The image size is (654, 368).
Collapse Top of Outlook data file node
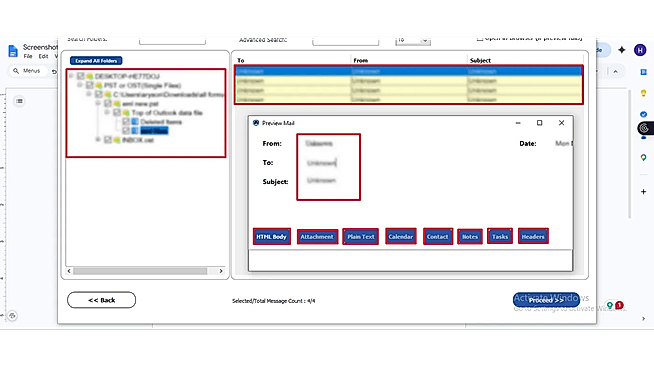pos(107,113)
